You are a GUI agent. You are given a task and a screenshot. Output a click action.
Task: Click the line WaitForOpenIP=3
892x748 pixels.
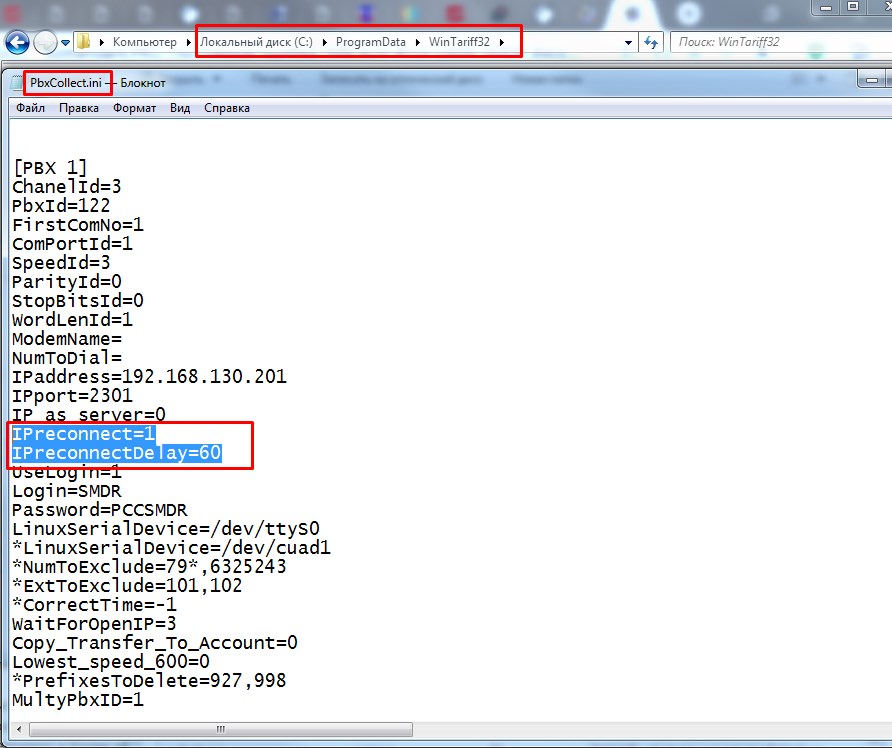click(94, 624)
